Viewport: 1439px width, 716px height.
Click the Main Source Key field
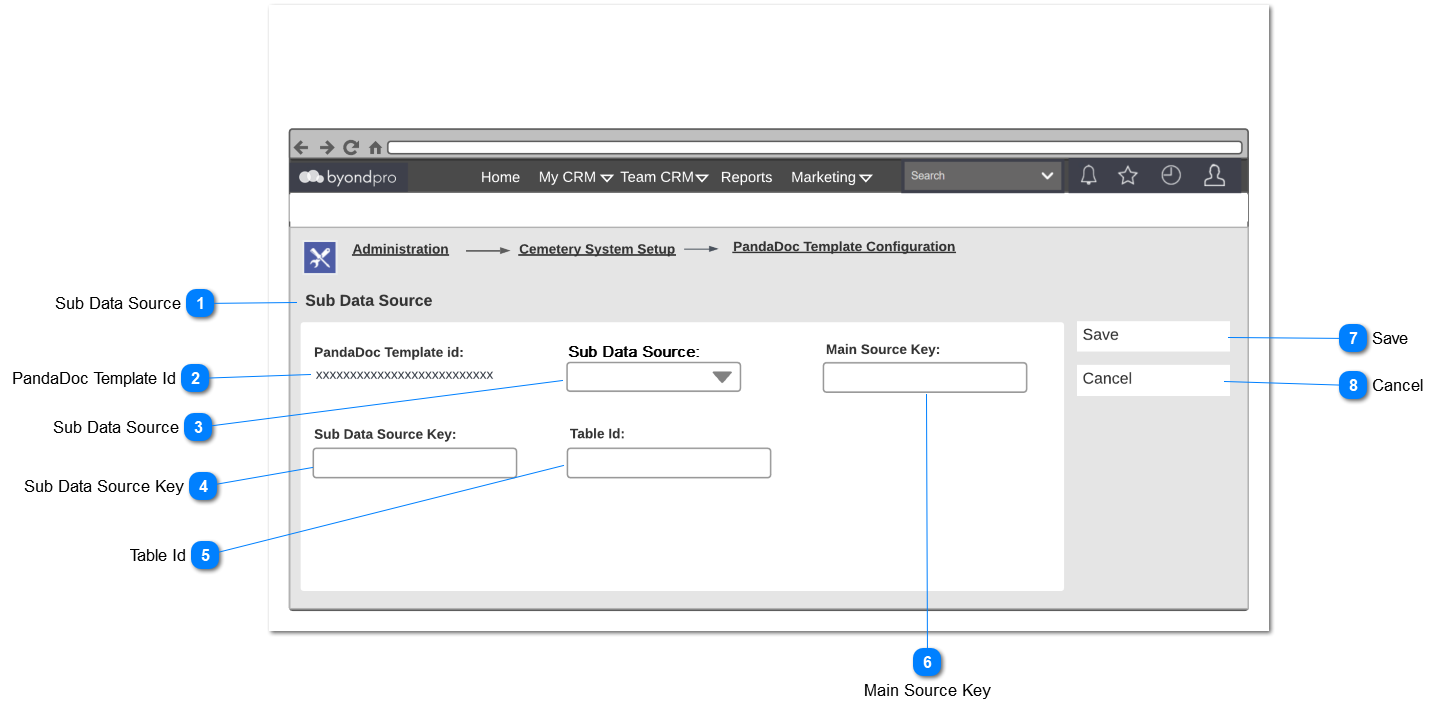pyautogui.click(x=925, y=377)
